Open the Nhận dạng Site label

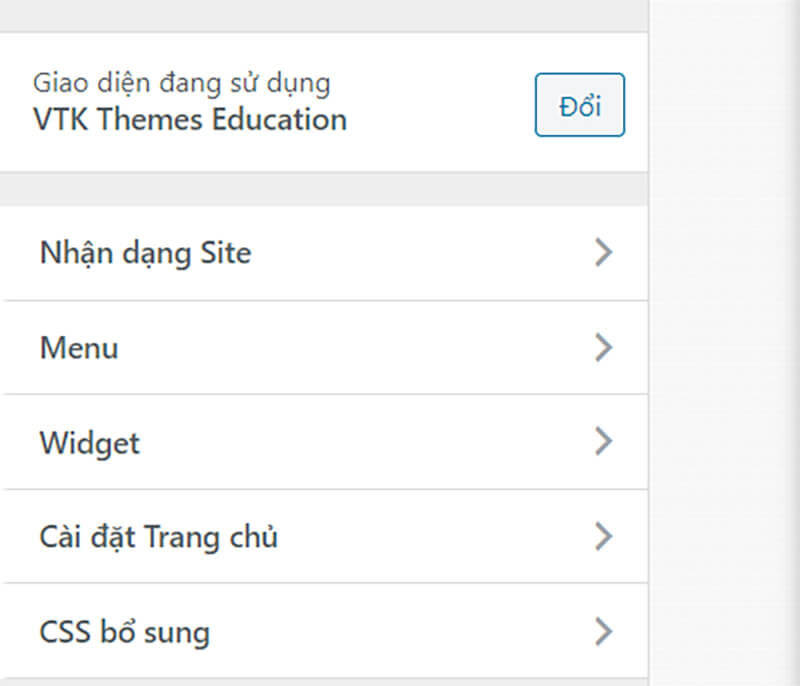(x=145, y=253)
